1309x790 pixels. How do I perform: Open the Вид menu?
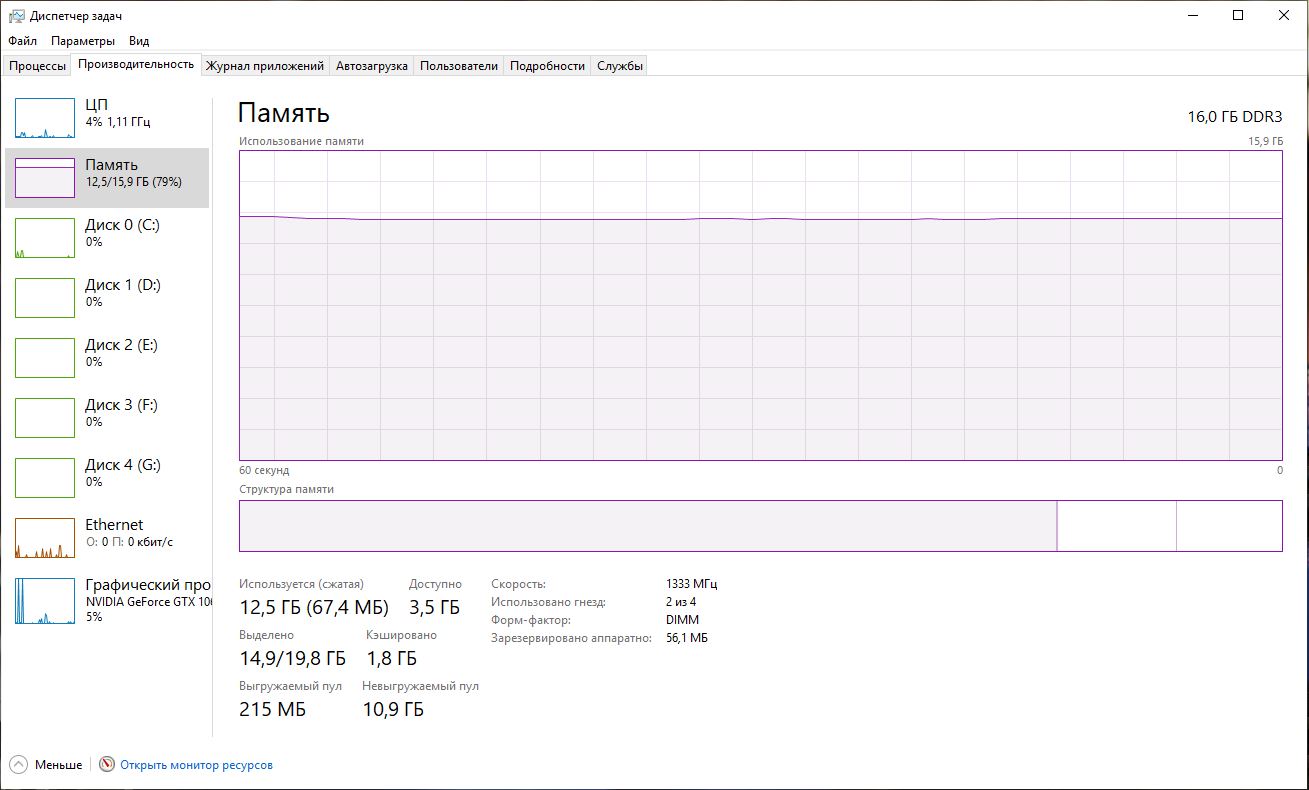139,41
